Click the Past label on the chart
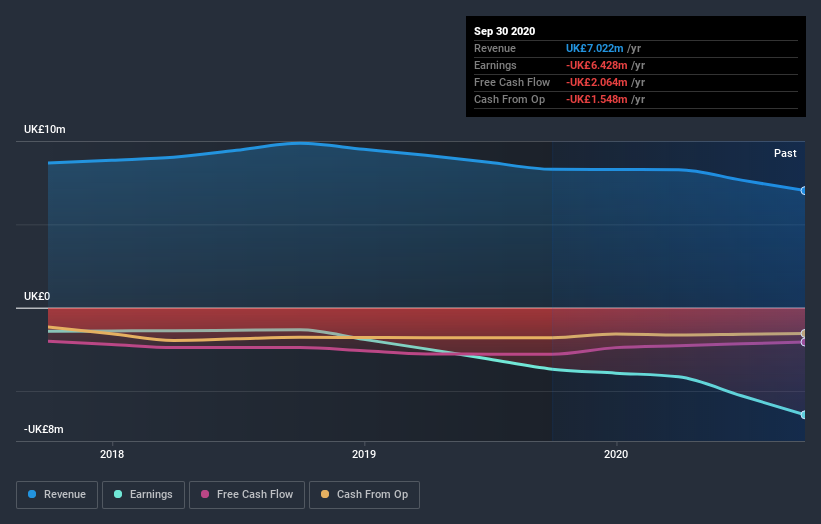This screenshot has width=821, height=524. tap(785, 153)
